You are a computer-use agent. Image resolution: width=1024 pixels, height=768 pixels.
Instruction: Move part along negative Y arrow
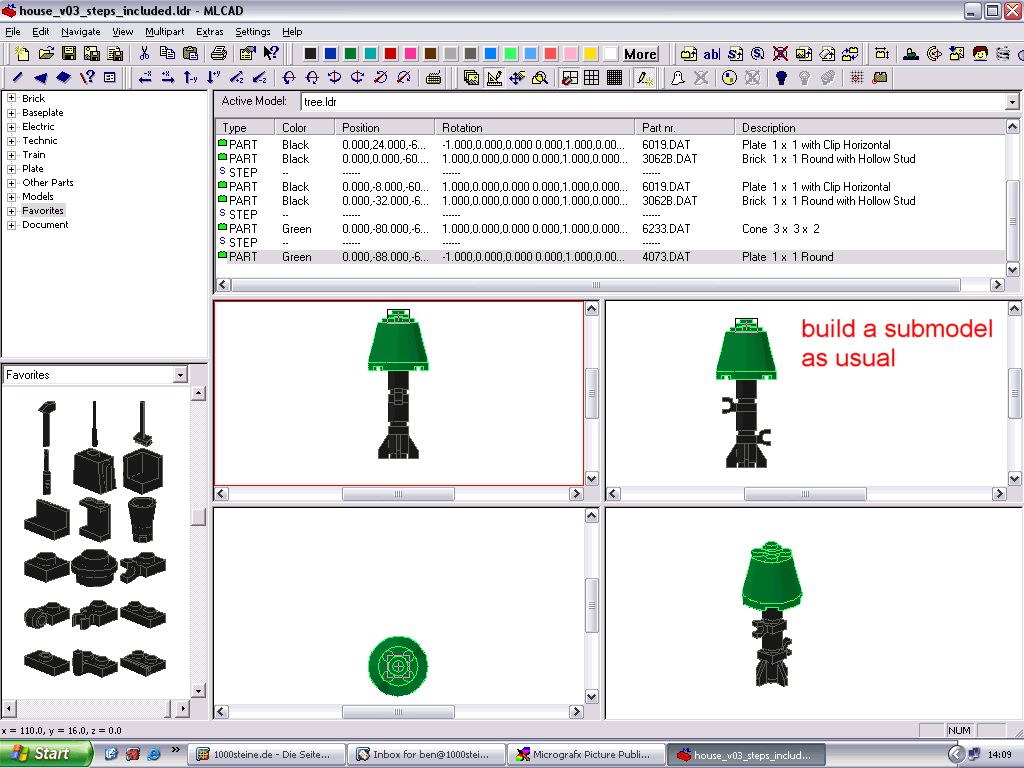point(191,78)
